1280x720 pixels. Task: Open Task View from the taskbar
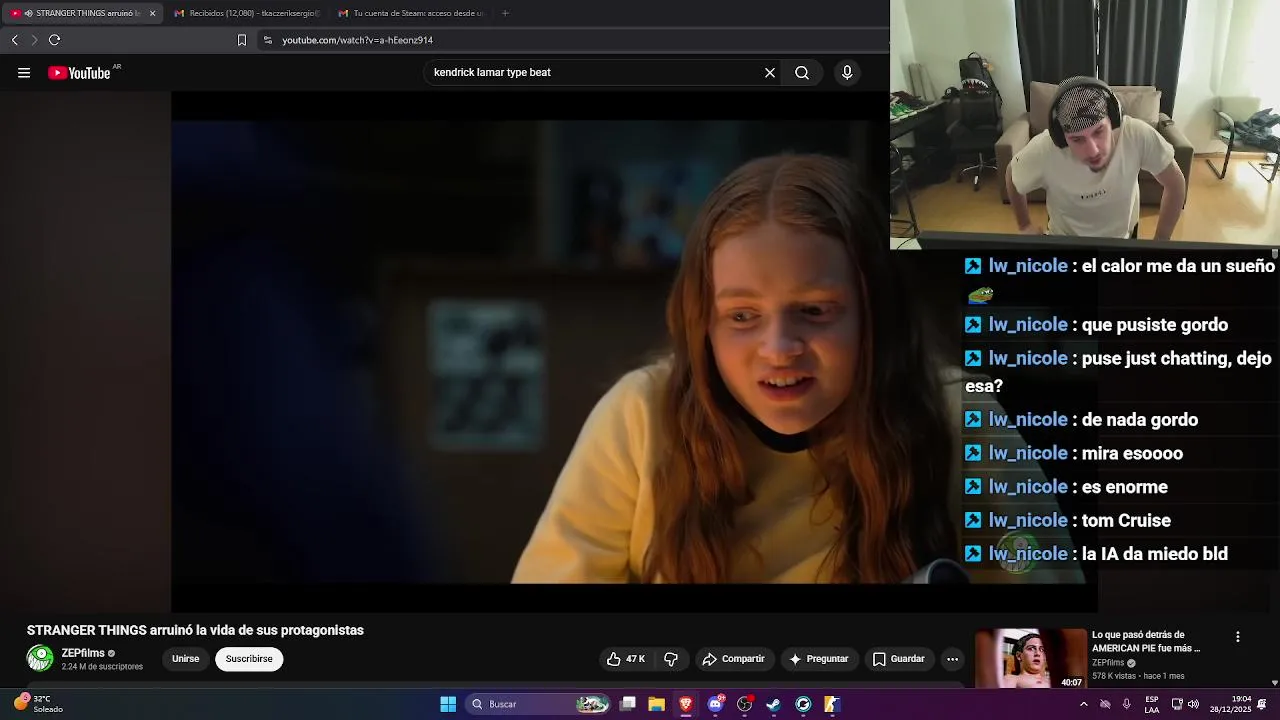(628, 704)
